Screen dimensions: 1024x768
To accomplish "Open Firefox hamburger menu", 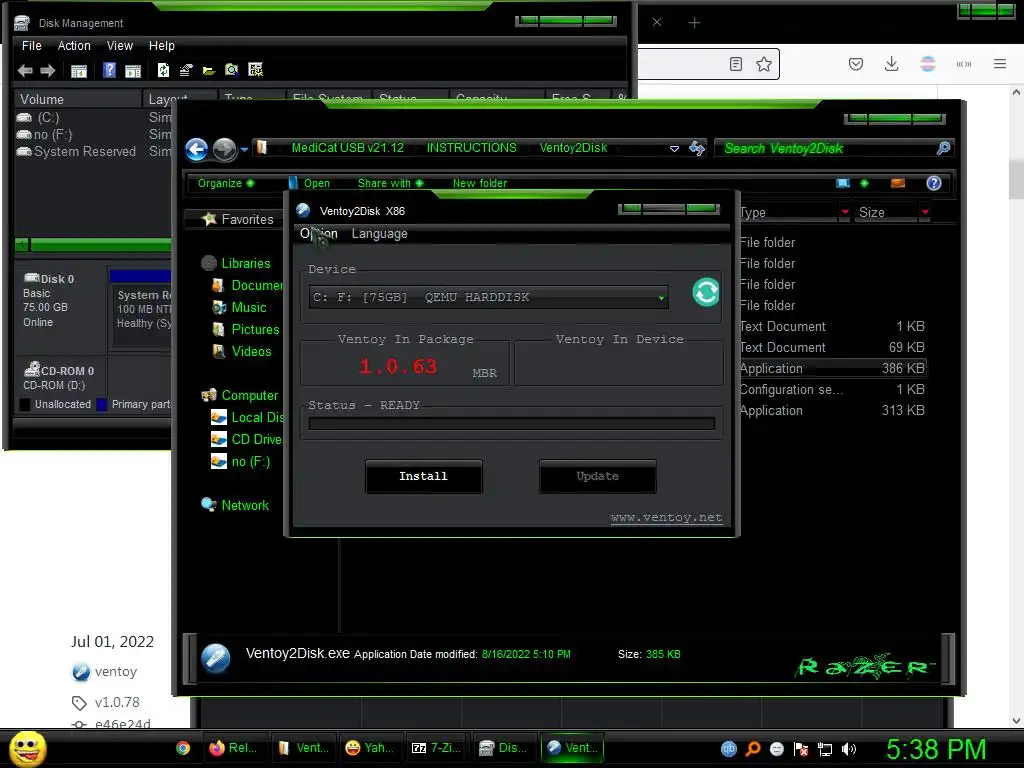I will [1000, 63].
